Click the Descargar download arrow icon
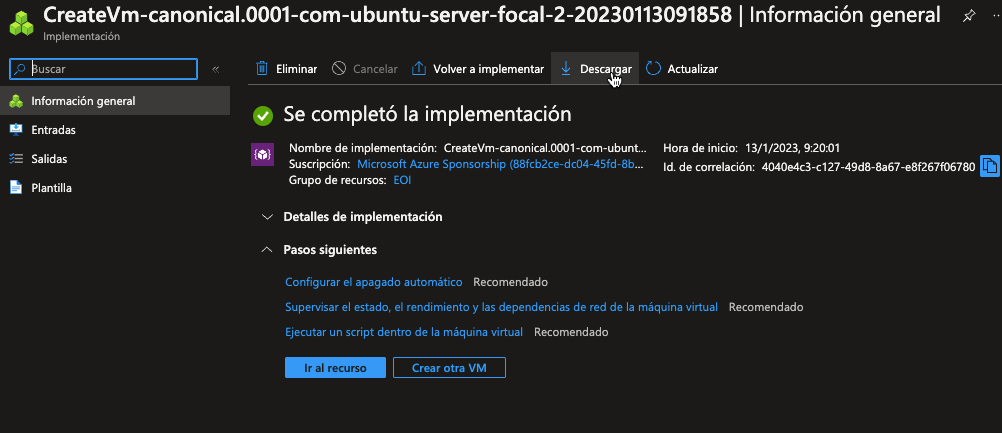 [566, 69]
